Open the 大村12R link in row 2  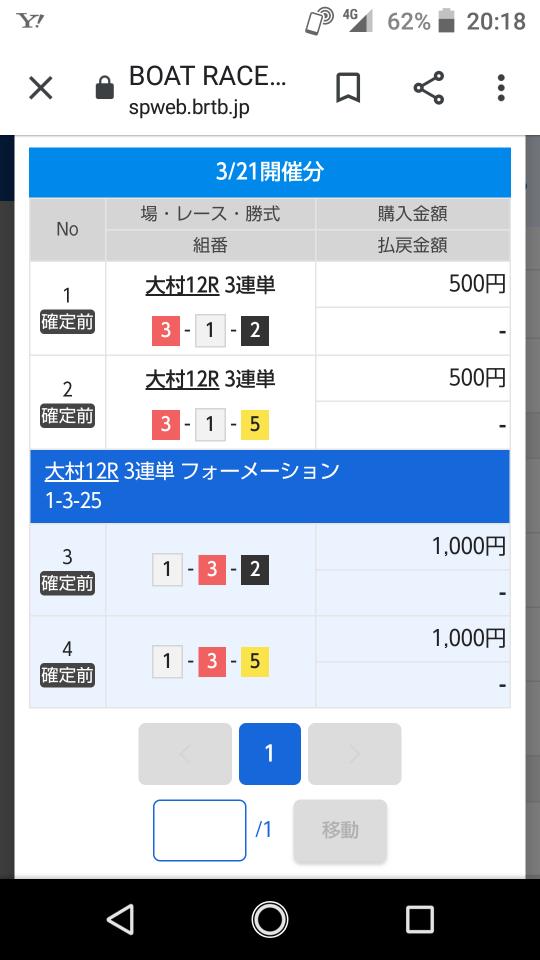182,379
